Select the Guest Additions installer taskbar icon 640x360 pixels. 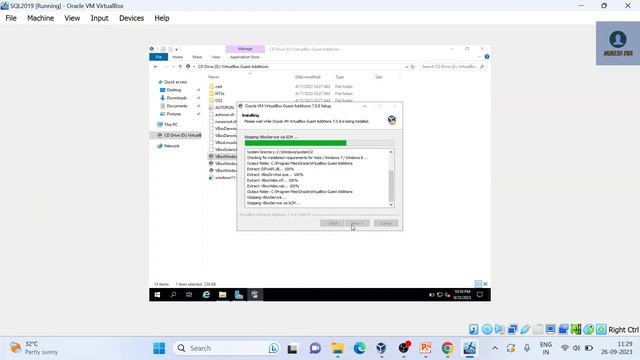(x=255, y=295)
